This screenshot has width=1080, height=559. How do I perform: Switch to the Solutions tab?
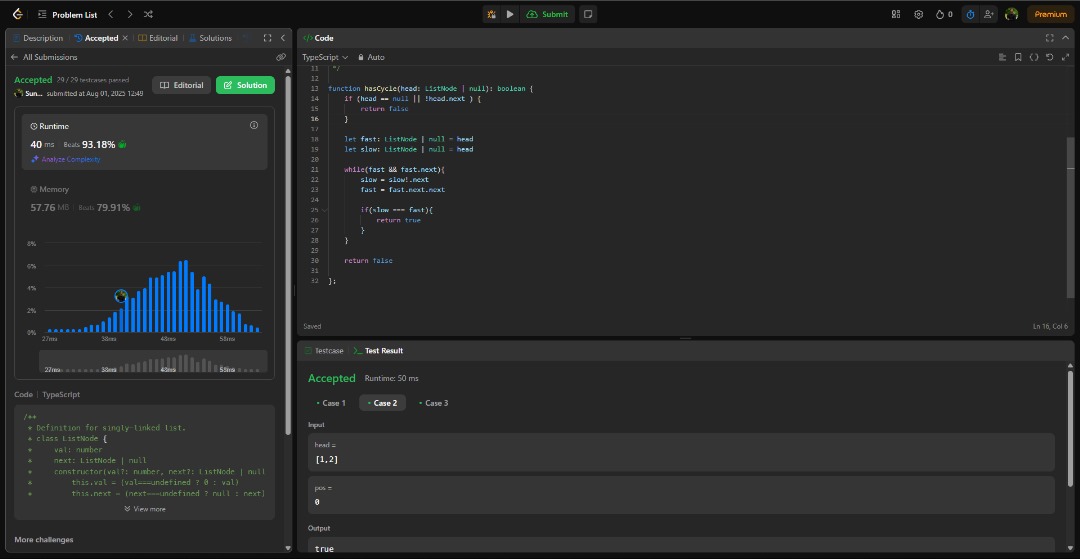pyautogui.click(x=210, y=38)
